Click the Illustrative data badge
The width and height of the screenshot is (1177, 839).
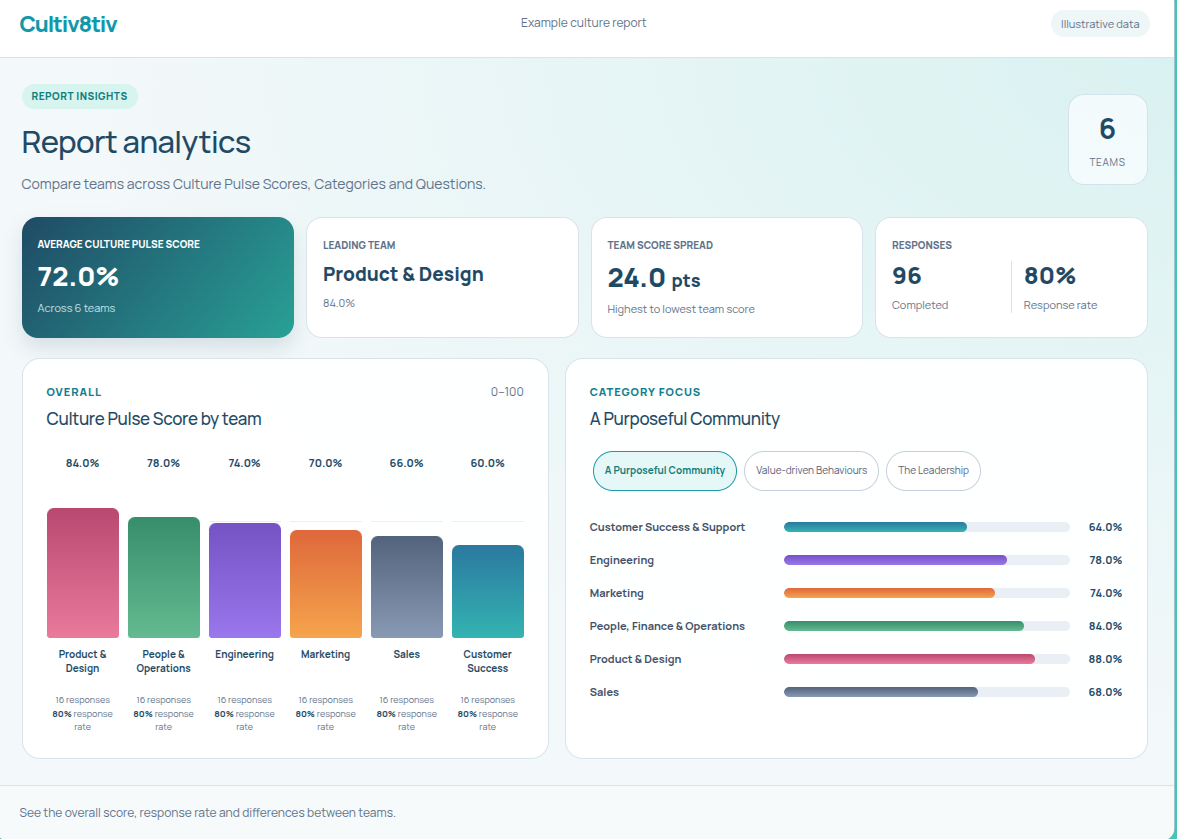[1100, 24]
